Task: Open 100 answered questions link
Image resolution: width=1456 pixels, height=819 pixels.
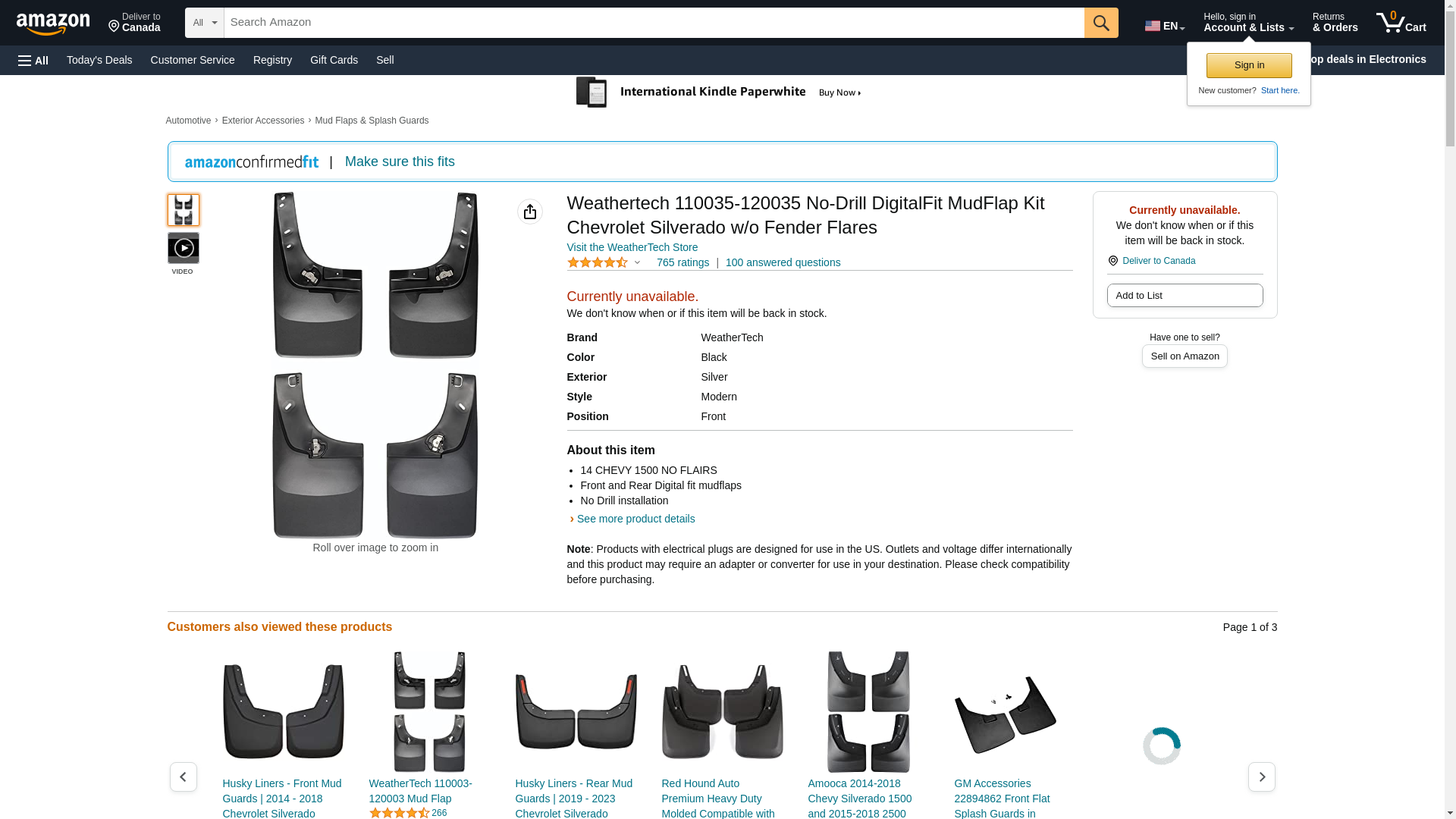Action: pyautogui.click(x=783, y=262)
